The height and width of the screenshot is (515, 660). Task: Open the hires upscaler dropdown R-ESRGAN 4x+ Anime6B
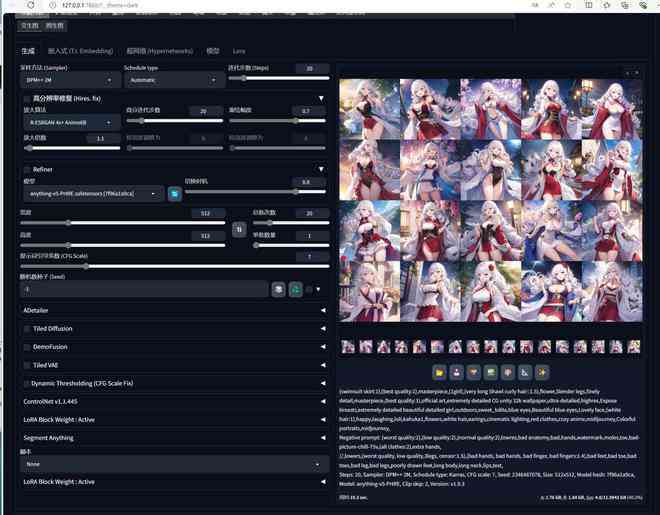(71, 122)
